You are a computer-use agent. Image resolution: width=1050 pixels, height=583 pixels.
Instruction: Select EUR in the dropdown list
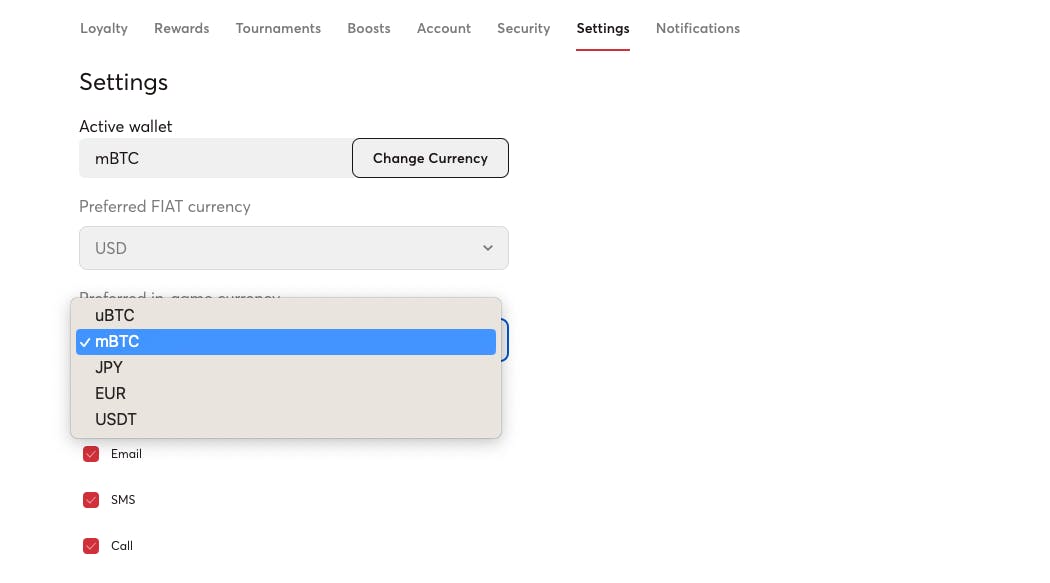point(110,394)
